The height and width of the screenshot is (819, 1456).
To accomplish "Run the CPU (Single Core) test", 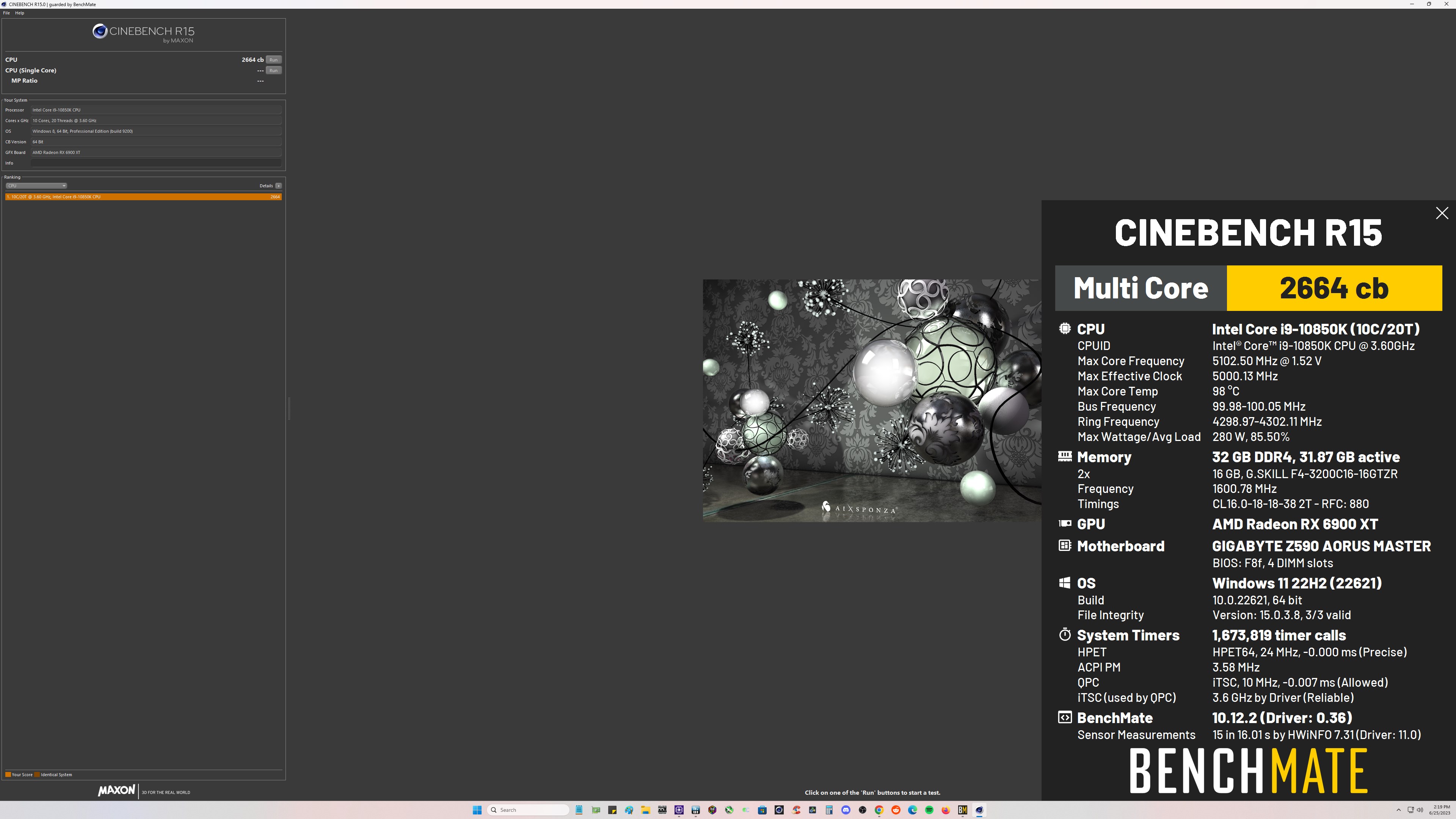I will 273,70.
